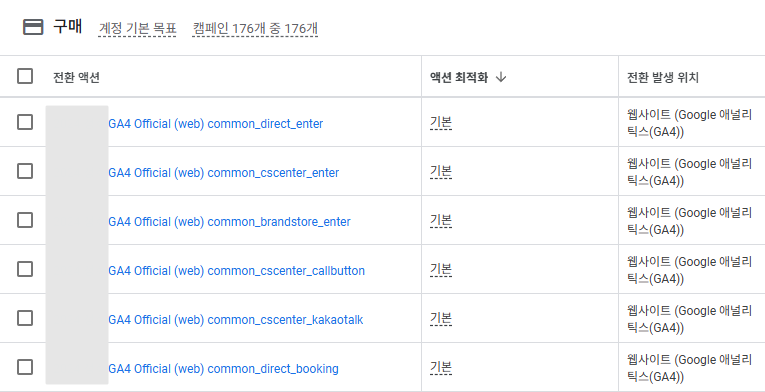
Task: Check the common_direct_enter row checkbox
Action: (25, 122)
